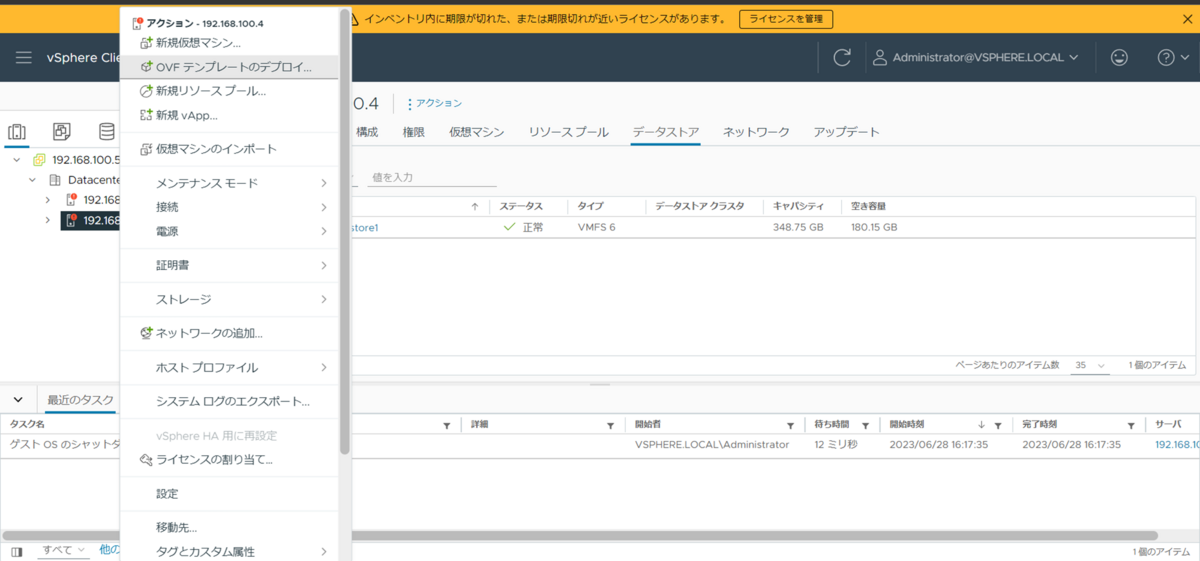
Task: Filter tasks by 詳細 column filter icon
Action: 611,425
